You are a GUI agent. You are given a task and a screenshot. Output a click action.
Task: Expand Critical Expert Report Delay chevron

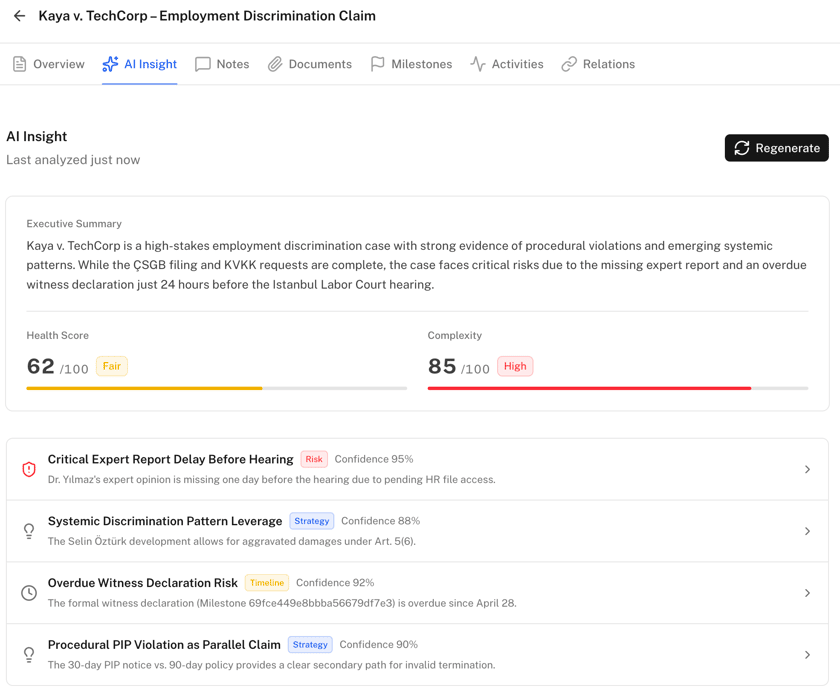coord(807,469)
